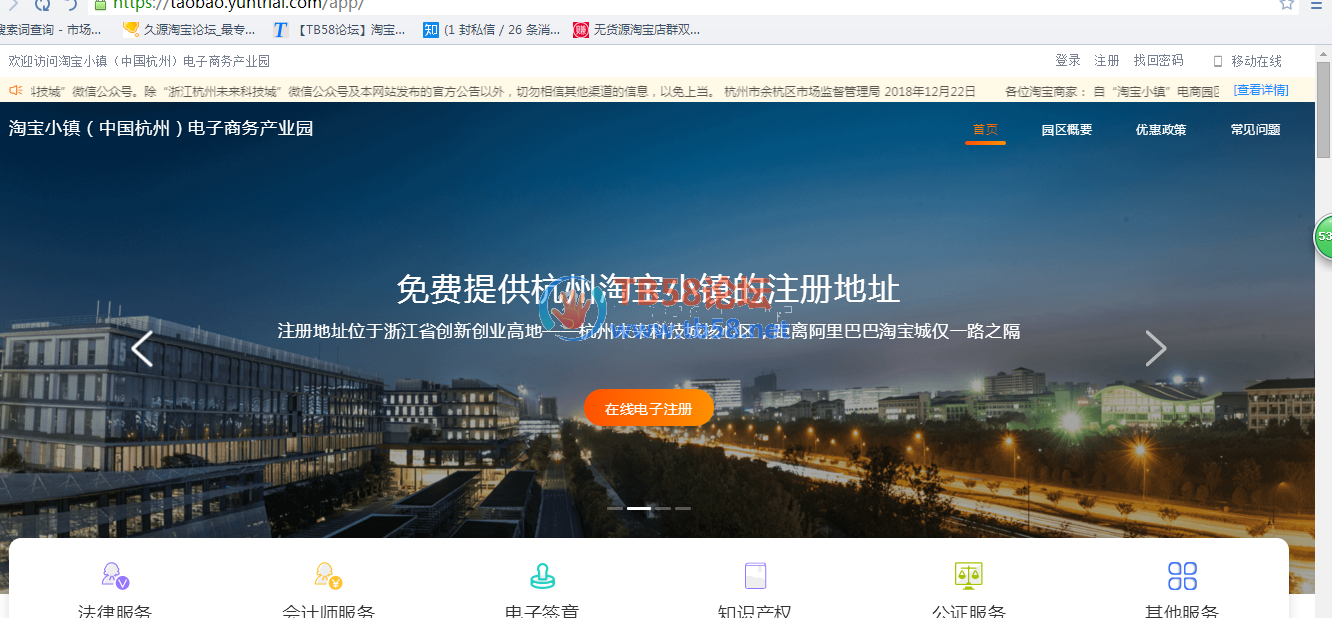The width and height of the screenshot is (1332, 618).
Task: Select the 首页 navigation tab
Action: (985, 129)
